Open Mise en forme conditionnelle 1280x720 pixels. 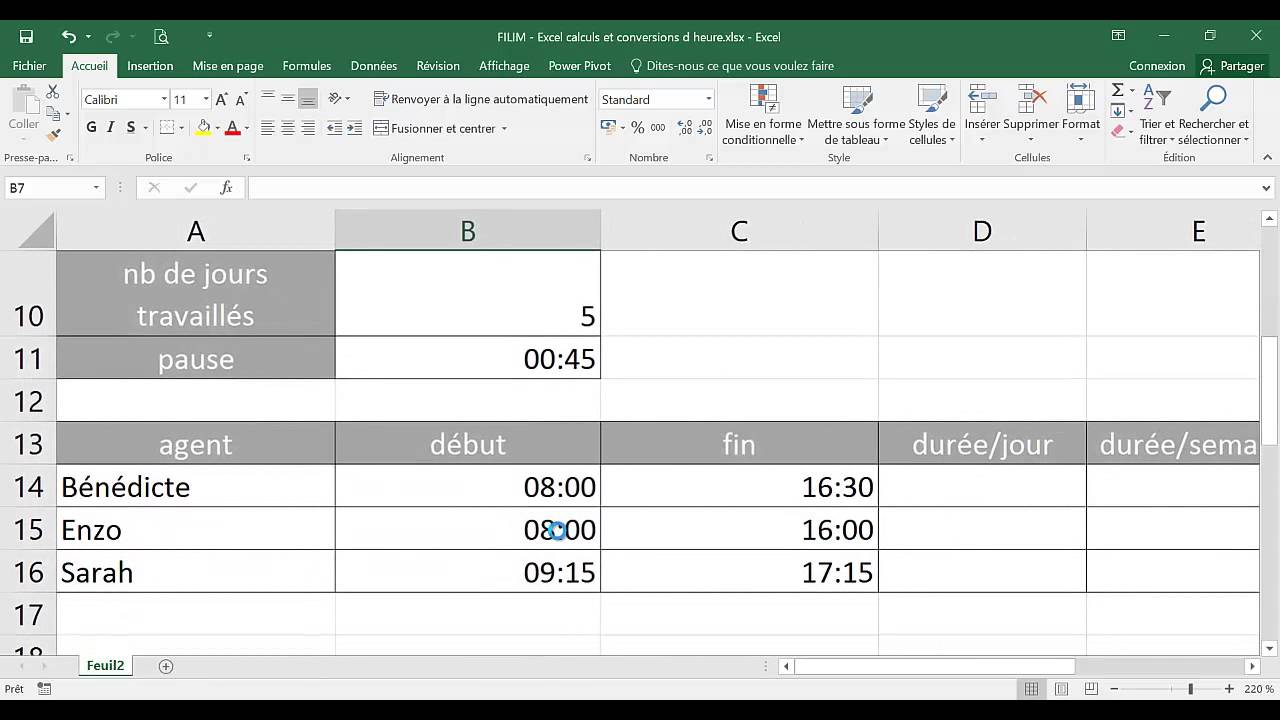763,115
